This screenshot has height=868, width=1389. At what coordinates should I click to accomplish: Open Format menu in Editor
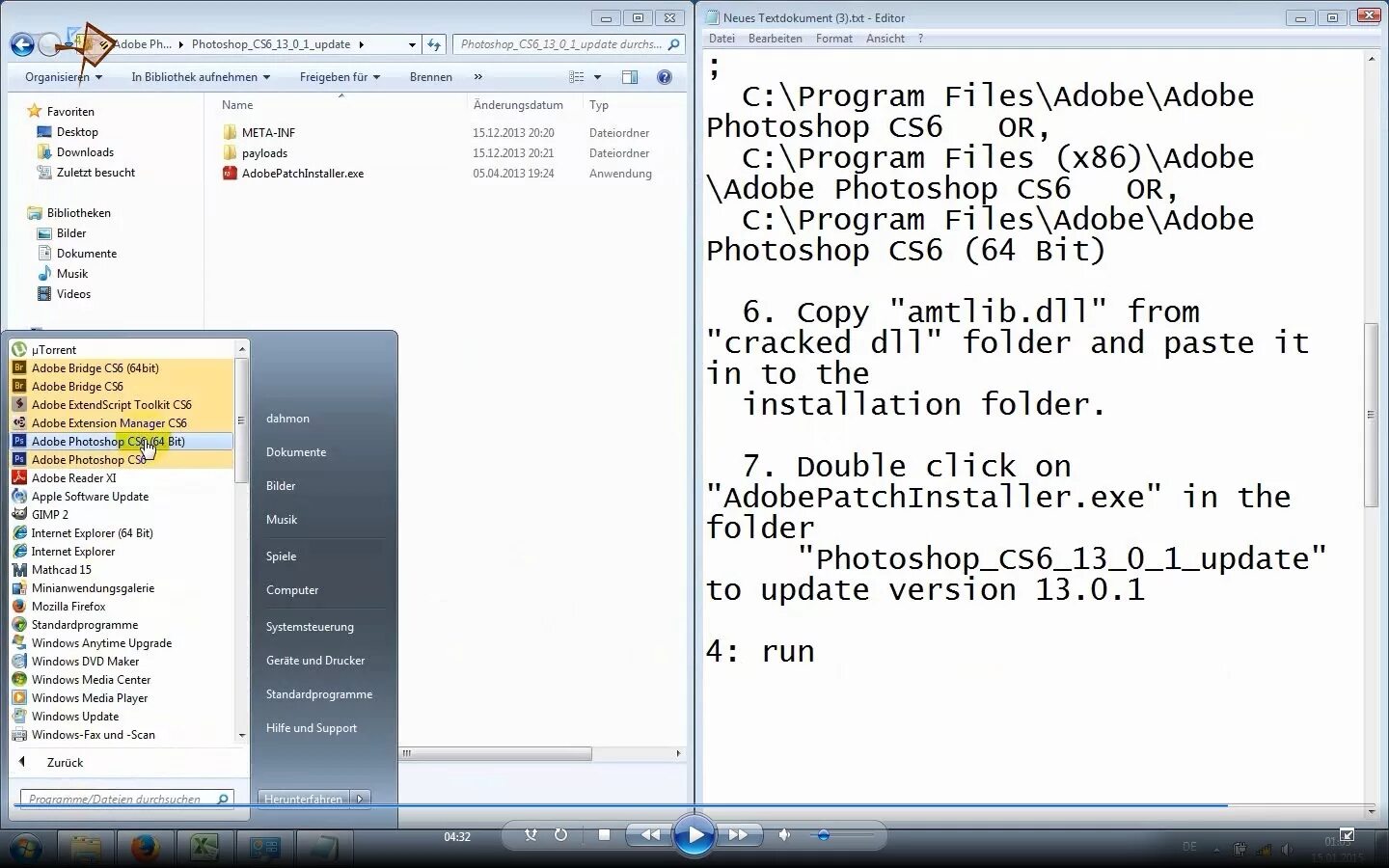click(833, 39)
